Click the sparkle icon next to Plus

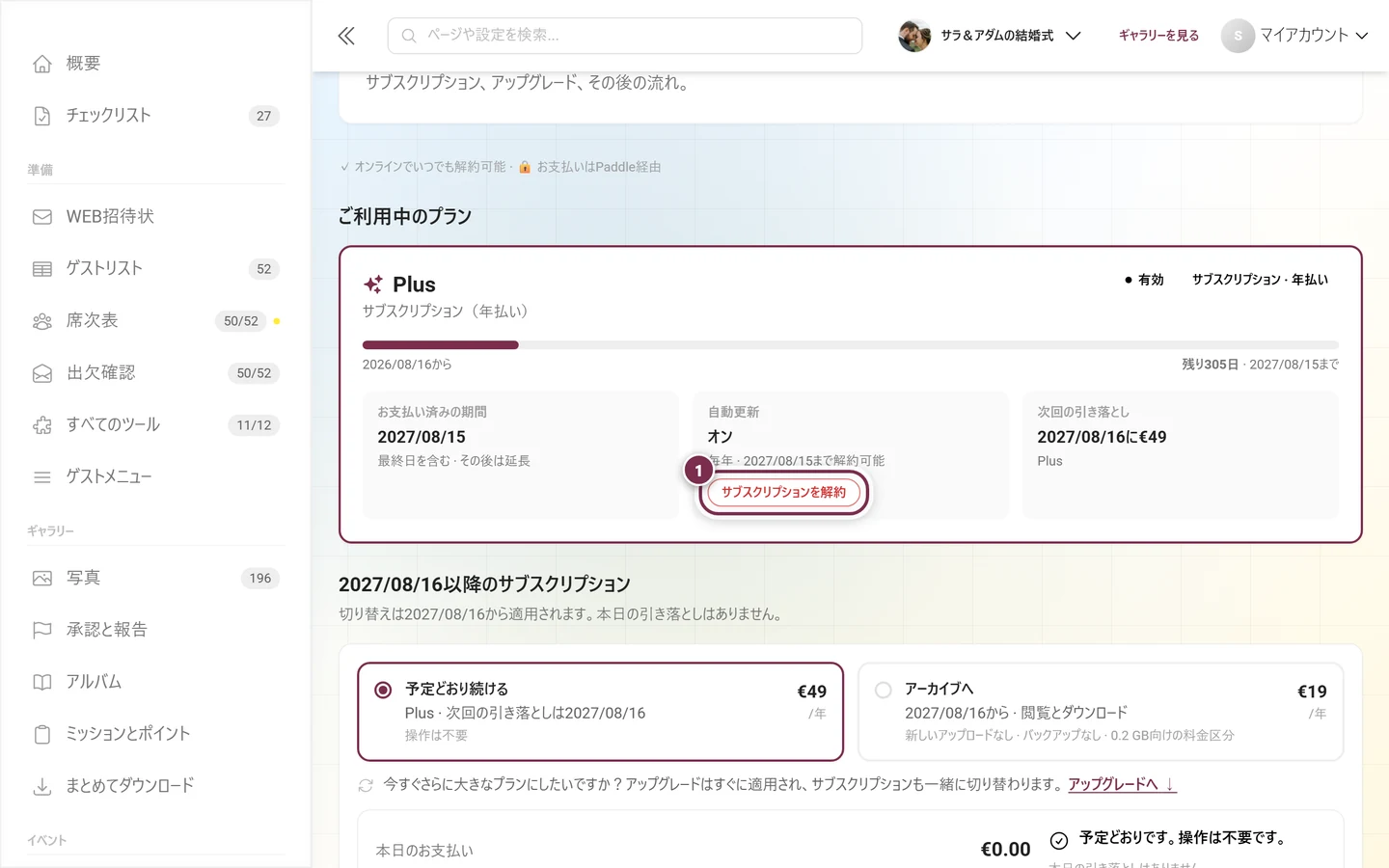(373, 285)
